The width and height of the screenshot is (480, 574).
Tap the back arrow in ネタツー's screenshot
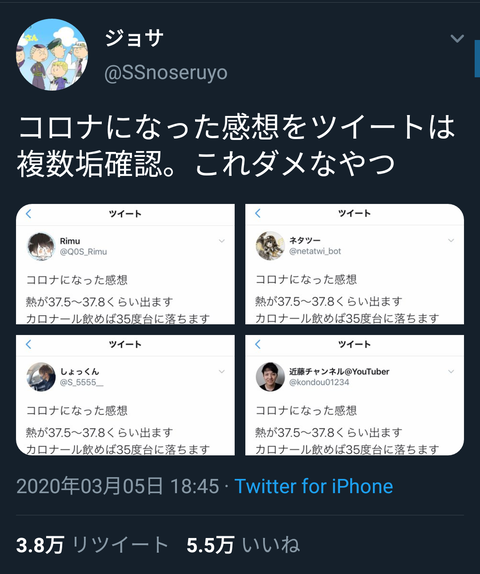(x=258, y=213)
